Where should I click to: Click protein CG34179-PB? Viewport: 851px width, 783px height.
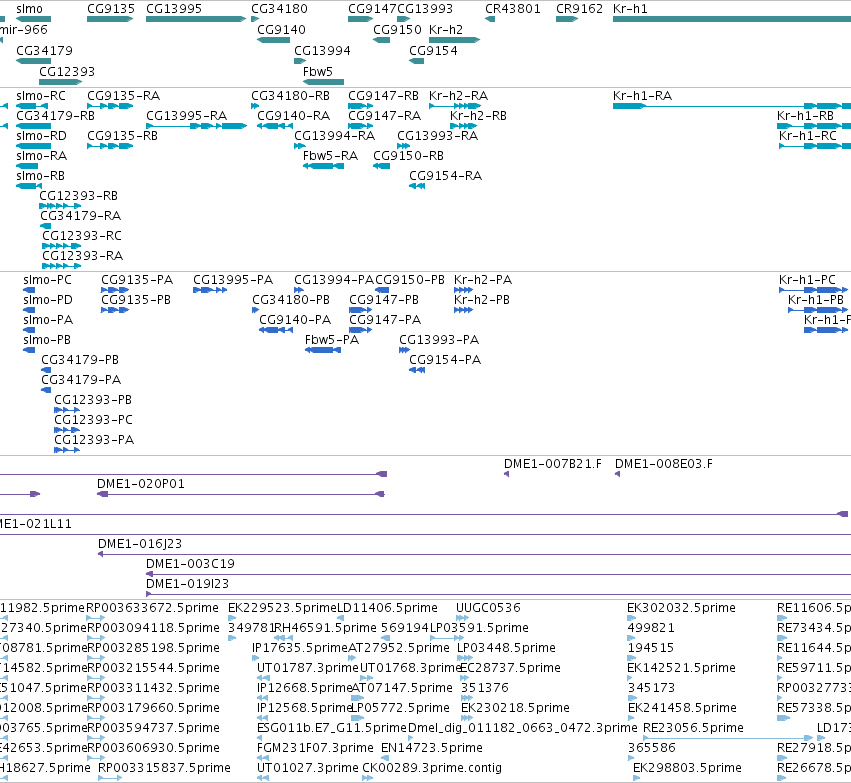[x=80, y=360]
